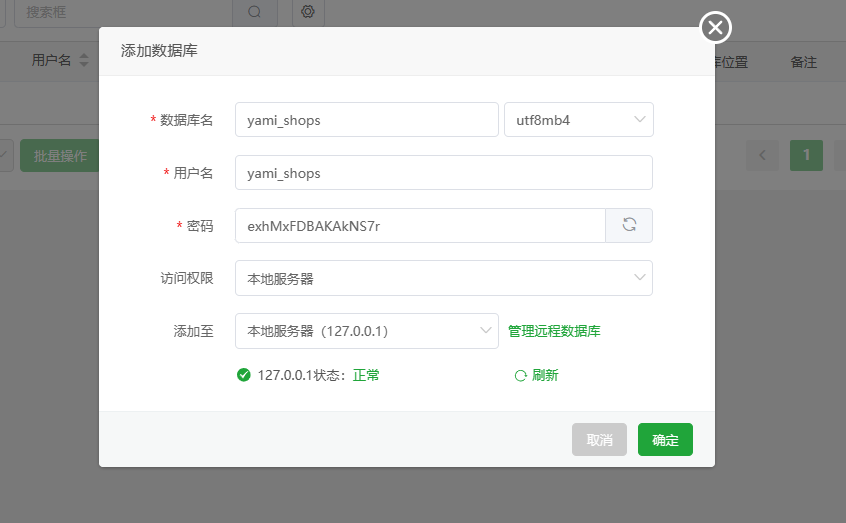This screenshot has height=523, width=846.
Task: Focus the 用户名 input field
Action: (x=443, y=172)
